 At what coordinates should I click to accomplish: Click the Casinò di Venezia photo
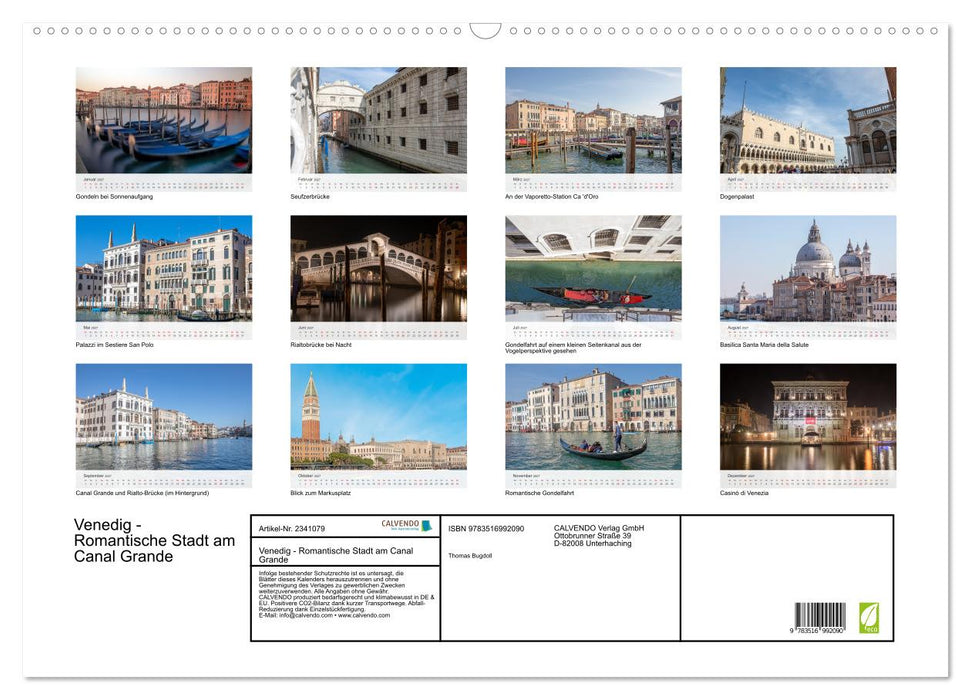tap(808, 417)
